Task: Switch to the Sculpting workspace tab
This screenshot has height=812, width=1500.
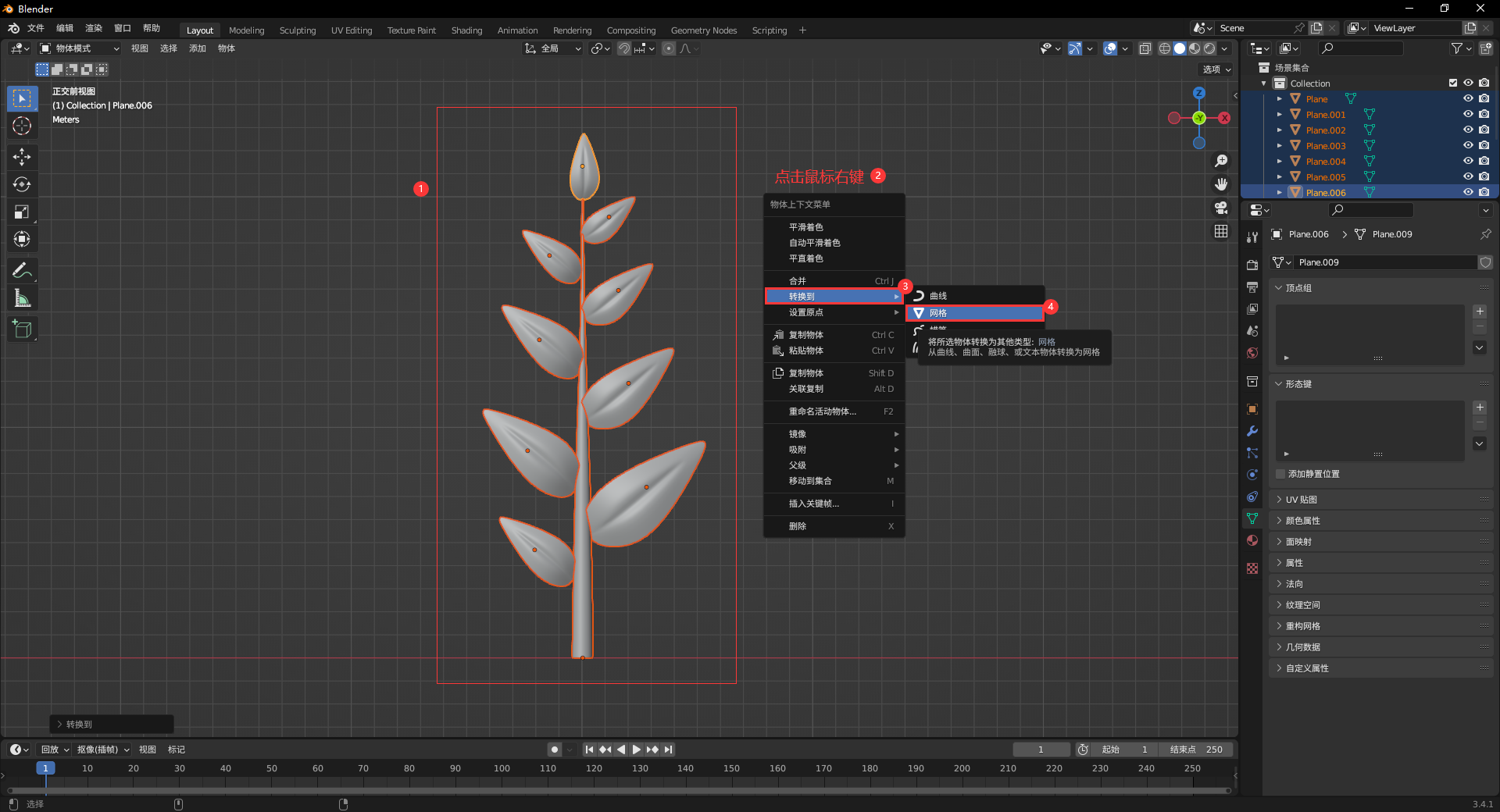Action: pyautogui.click(x=298, y=30)
